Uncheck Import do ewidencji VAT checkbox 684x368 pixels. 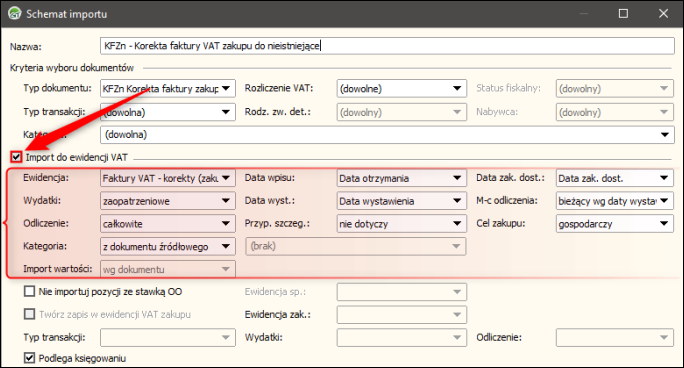point(17,157)
